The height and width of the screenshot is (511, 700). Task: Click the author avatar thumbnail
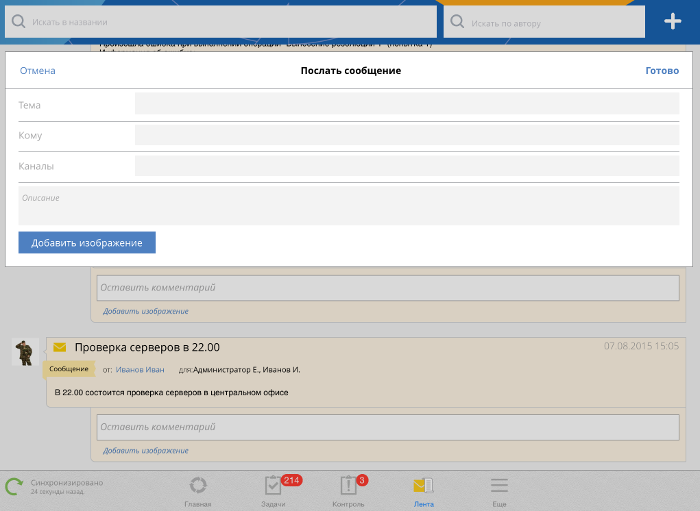[25, 351]
